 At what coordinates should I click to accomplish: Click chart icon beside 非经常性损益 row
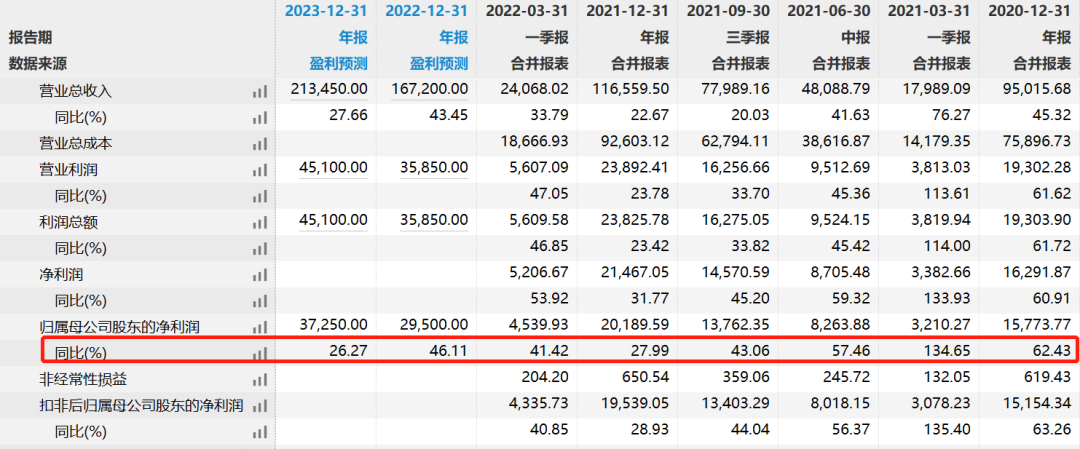(260, 379)
